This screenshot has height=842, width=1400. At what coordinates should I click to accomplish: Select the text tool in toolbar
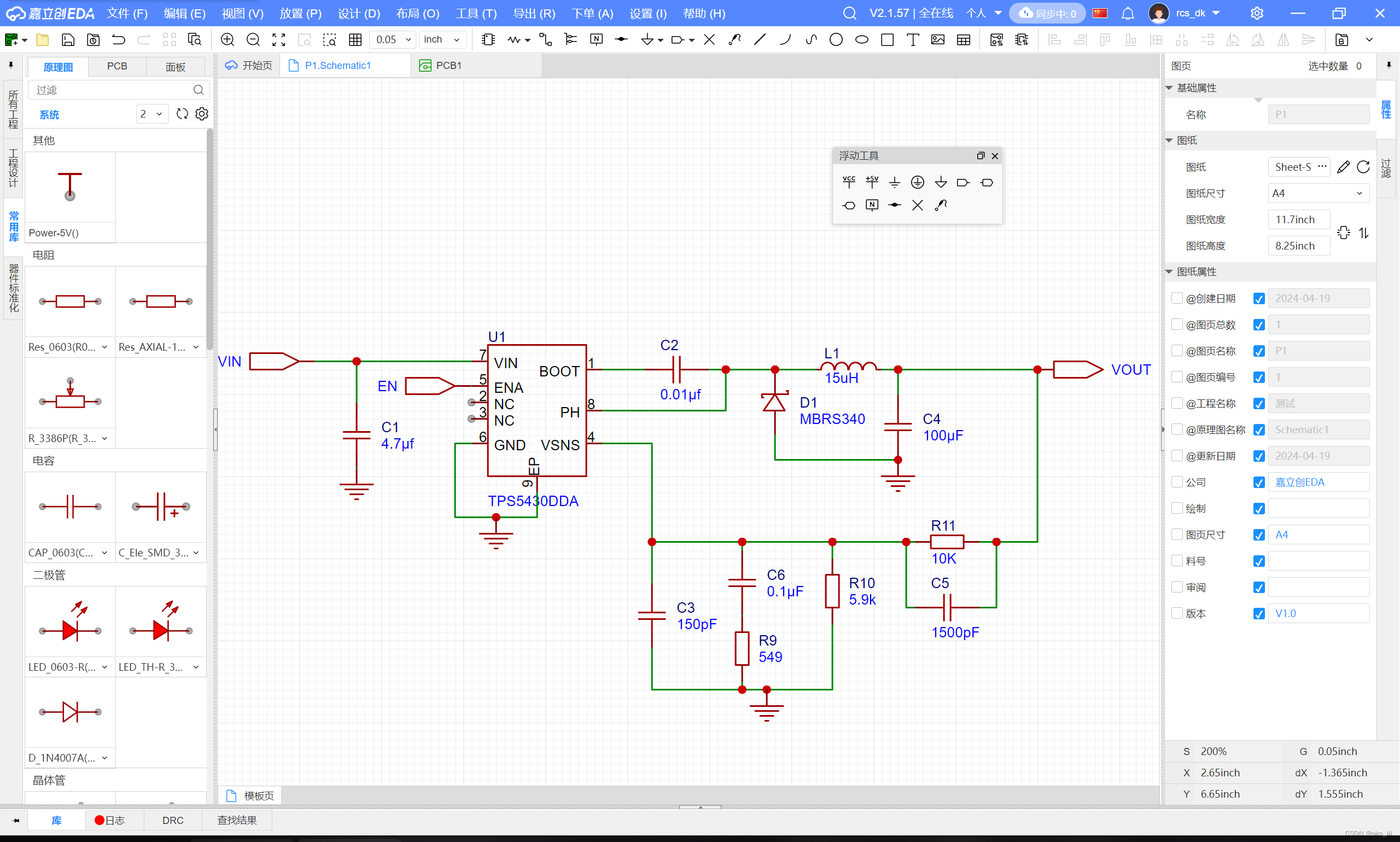912,40
